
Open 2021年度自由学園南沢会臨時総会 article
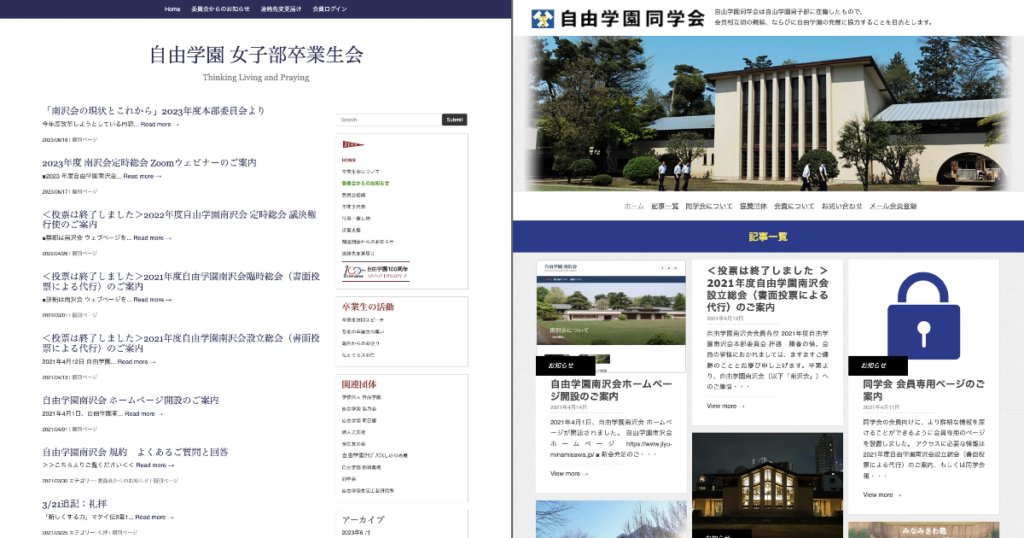pyautogui.click(x=182, y=281)
